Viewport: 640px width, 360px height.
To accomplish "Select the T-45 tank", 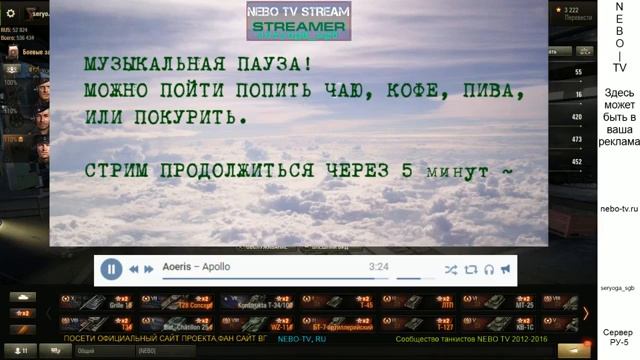I will coord(338,302).
